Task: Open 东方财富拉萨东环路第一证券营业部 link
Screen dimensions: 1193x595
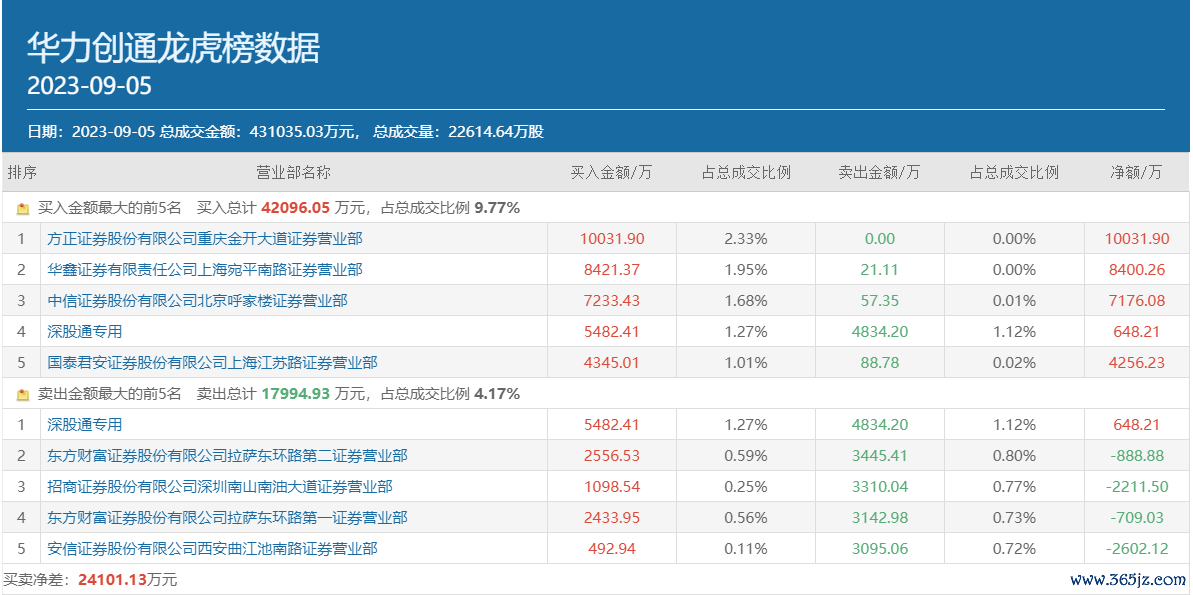Action: click(227, 517)
